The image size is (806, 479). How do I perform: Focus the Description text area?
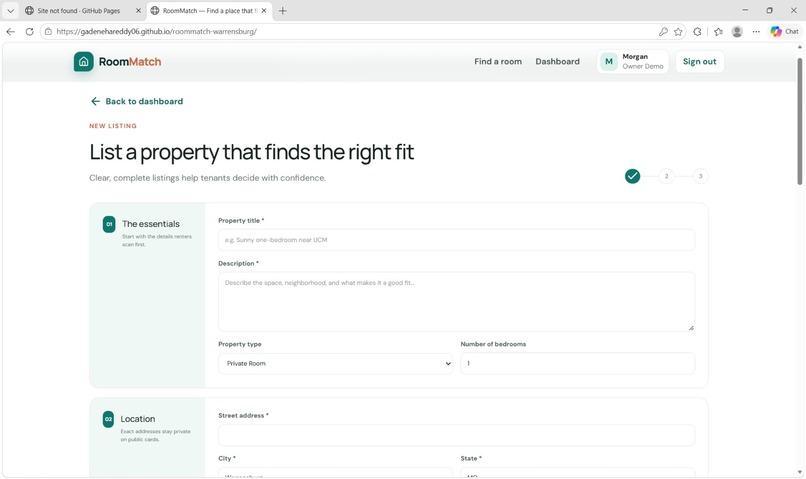tap(456, 302)
